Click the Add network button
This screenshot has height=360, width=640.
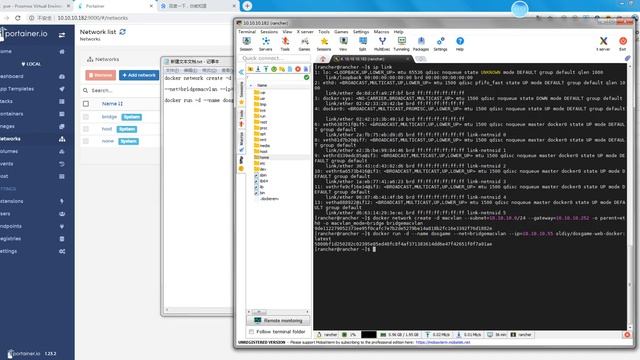pos(139,75)
